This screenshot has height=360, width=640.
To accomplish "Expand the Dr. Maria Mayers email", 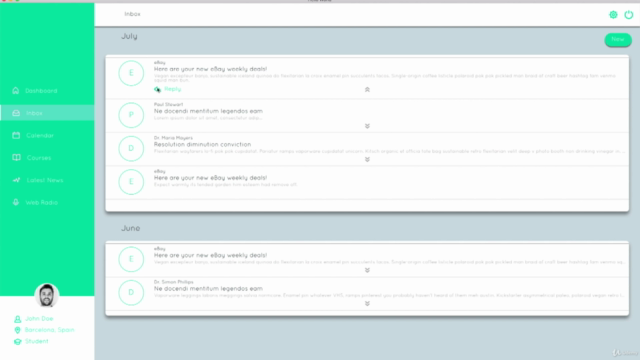I will pos(367,160).
